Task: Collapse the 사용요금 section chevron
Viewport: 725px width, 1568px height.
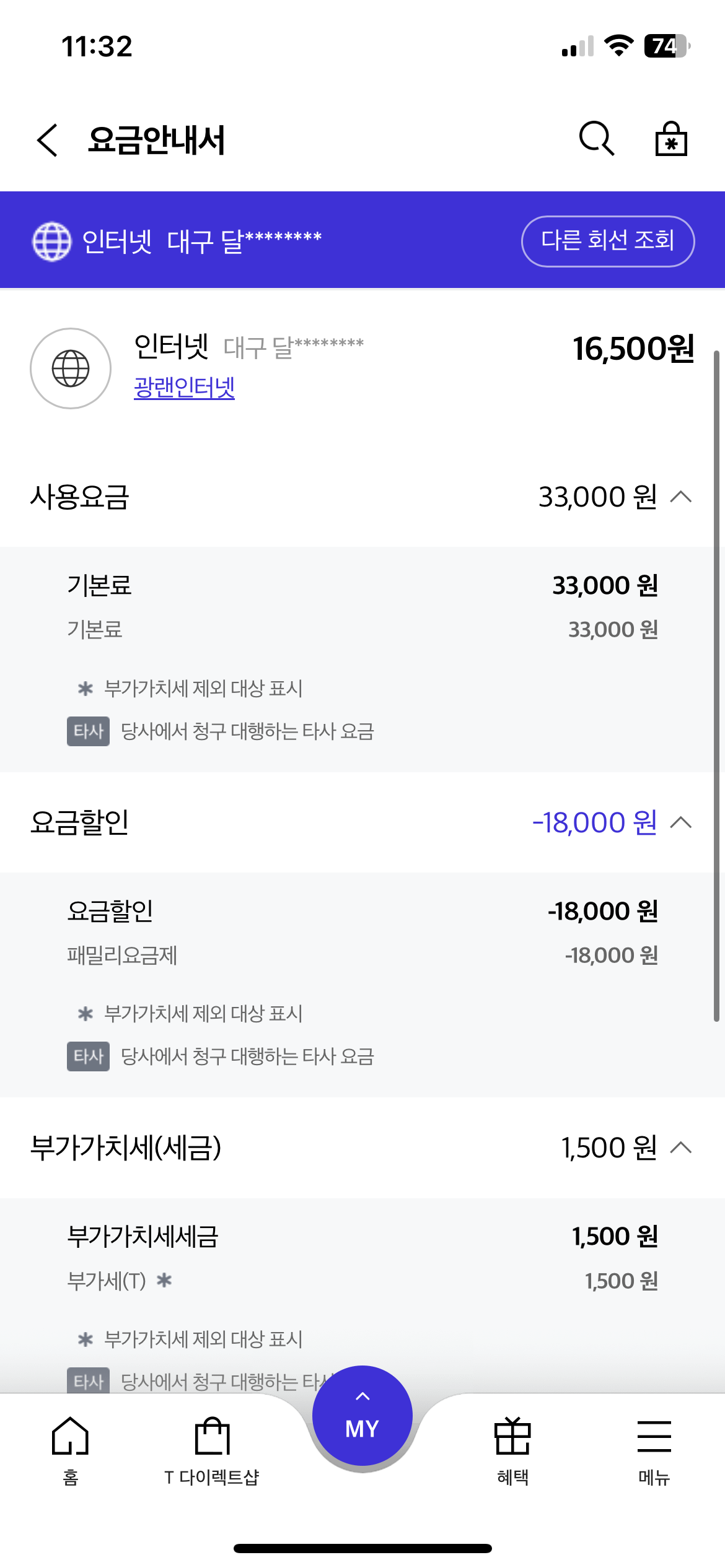Action: pyautogui.click(x=681, y=497)
